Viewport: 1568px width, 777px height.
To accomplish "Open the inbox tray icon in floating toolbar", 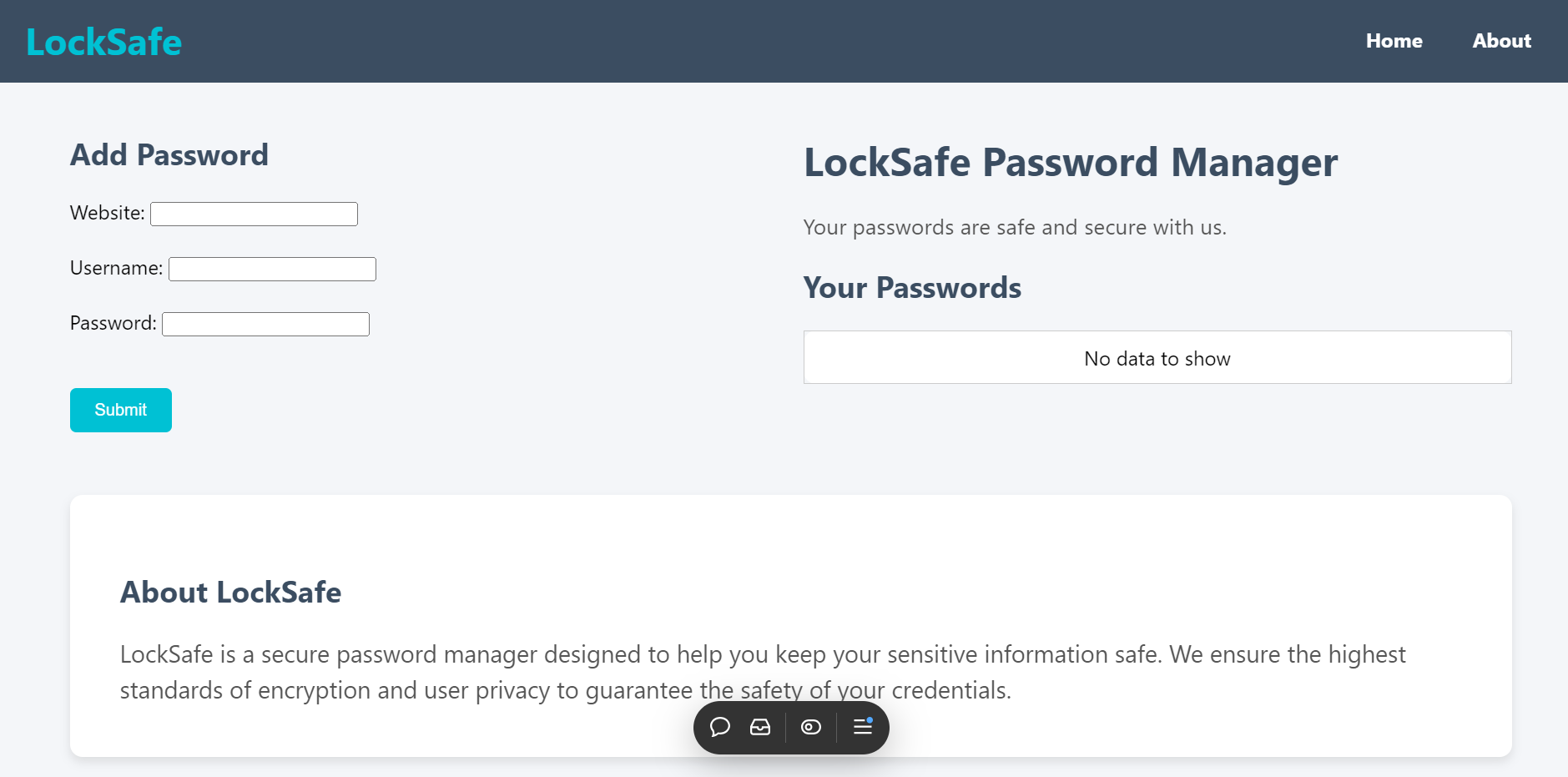I will coord(760,727).
